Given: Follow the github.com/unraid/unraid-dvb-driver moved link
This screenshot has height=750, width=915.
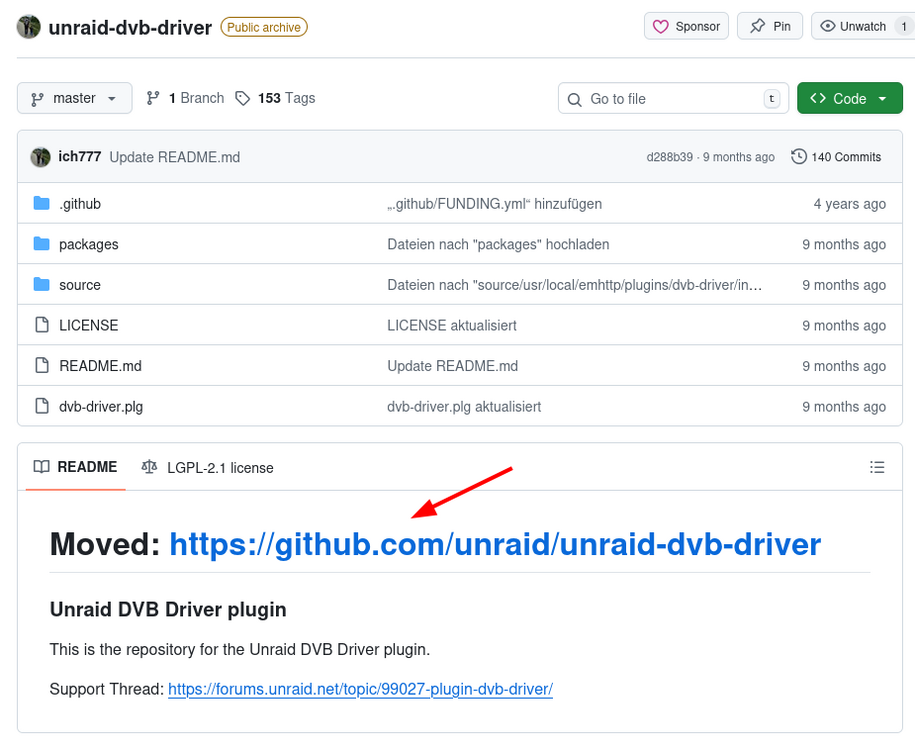Looking at the screenshot, I should (x=495, y=544).
